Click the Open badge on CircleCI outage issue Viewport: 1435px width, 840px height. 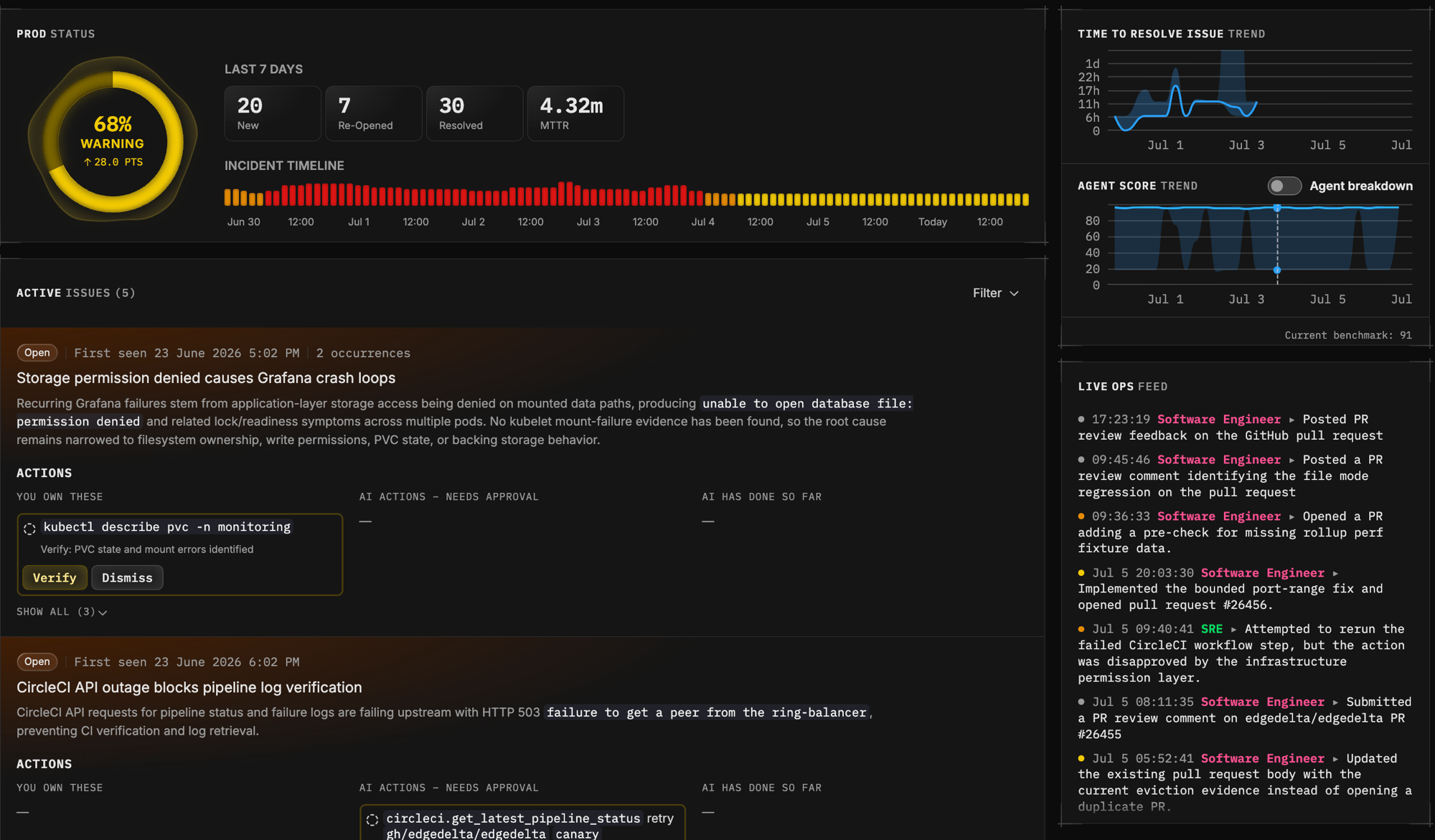click(x=37, y=661)
